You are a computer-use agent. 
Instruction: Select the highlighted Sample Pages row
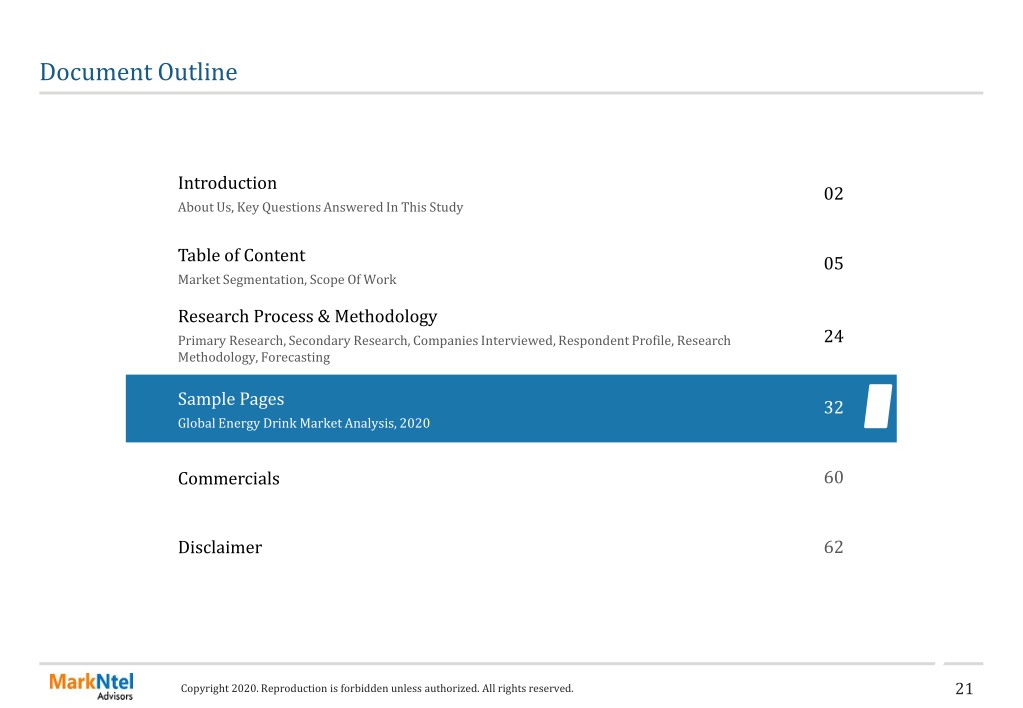pyautogui.click(x=511, y=408)
